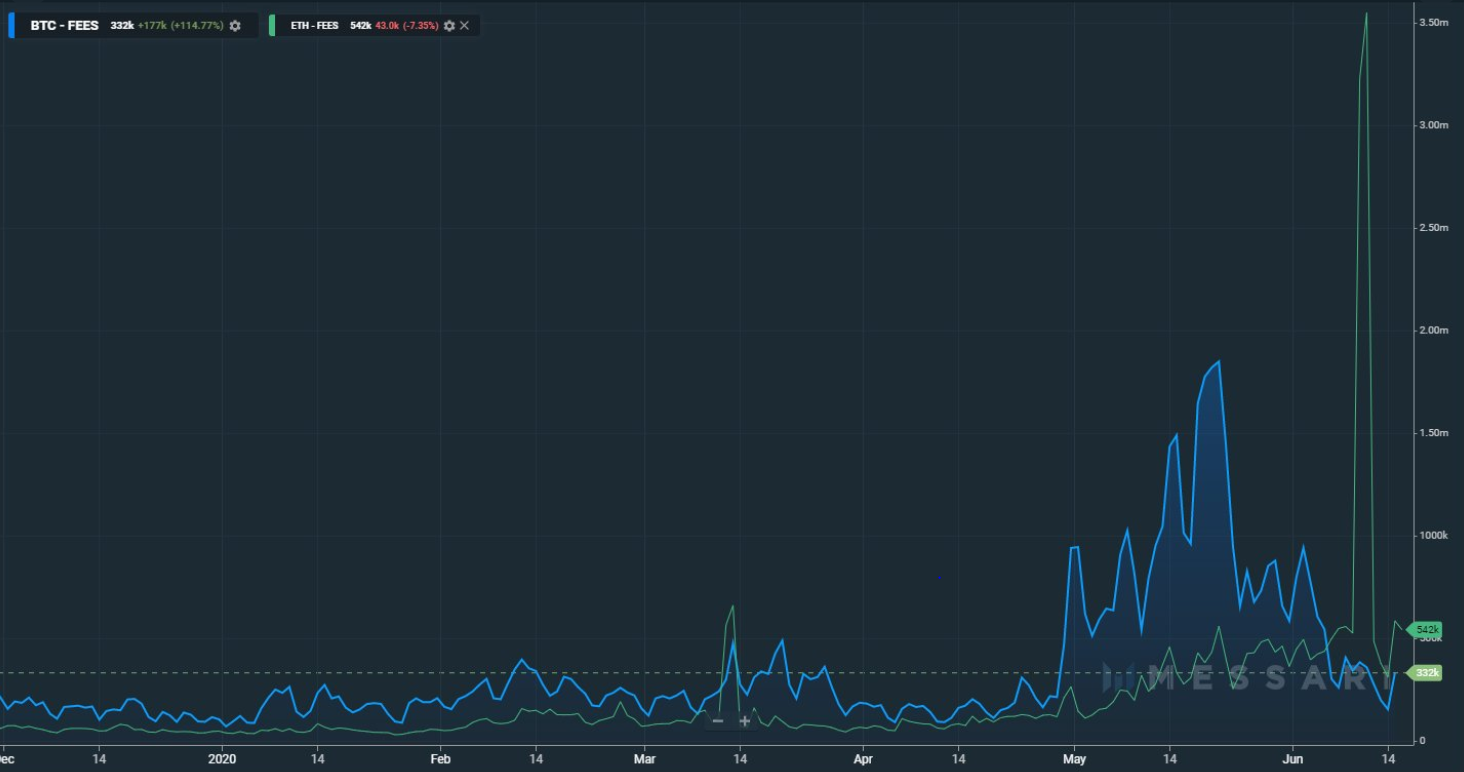Screen dimensions: 1464x772
Task: Click the blue BTC series color bar
Action: [11, 25]
